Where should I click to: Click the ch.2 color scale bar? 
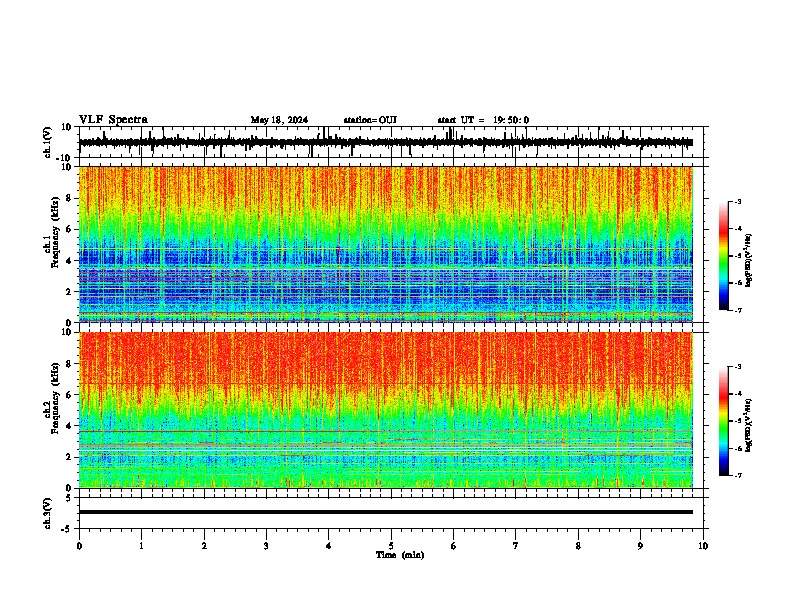724,421
